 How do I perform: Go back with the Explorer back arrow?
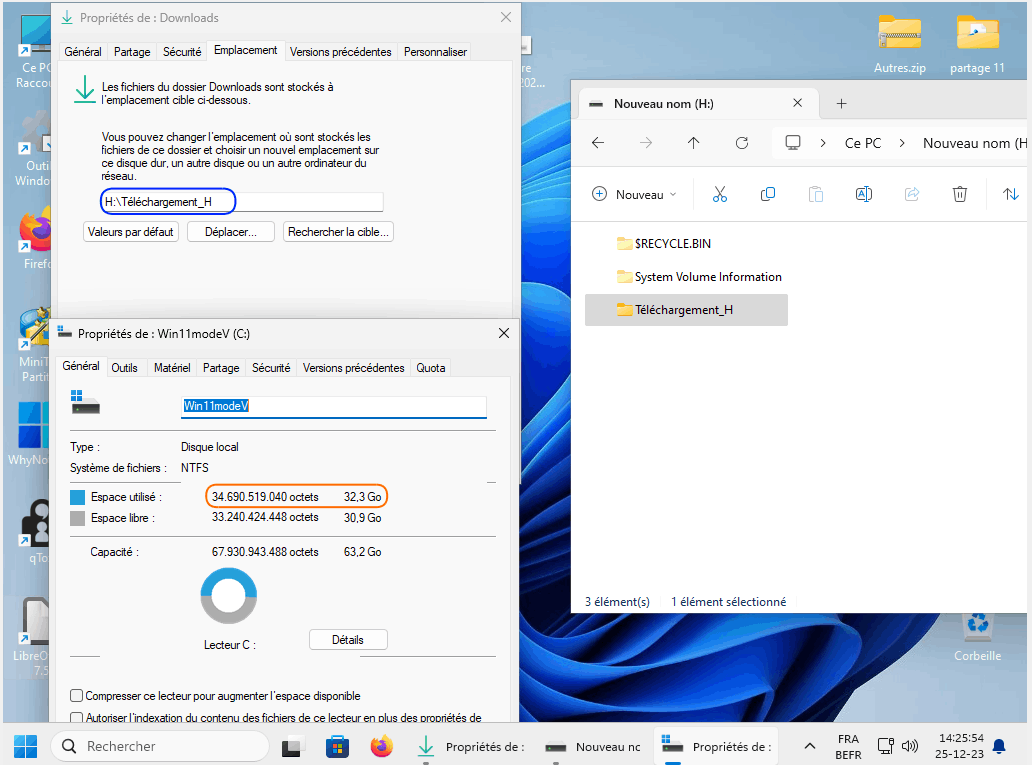pyautogui.click(x=598, y=143)
